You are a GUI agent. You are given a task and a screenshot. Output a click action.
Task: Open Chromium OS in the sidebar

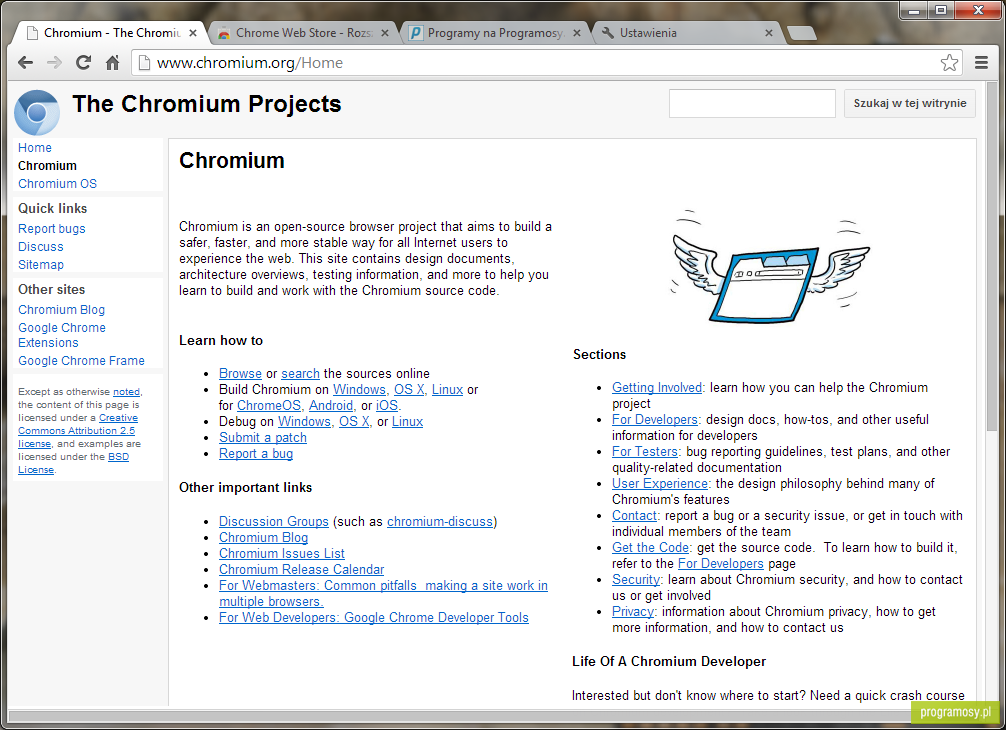click(x=57, y=183)
